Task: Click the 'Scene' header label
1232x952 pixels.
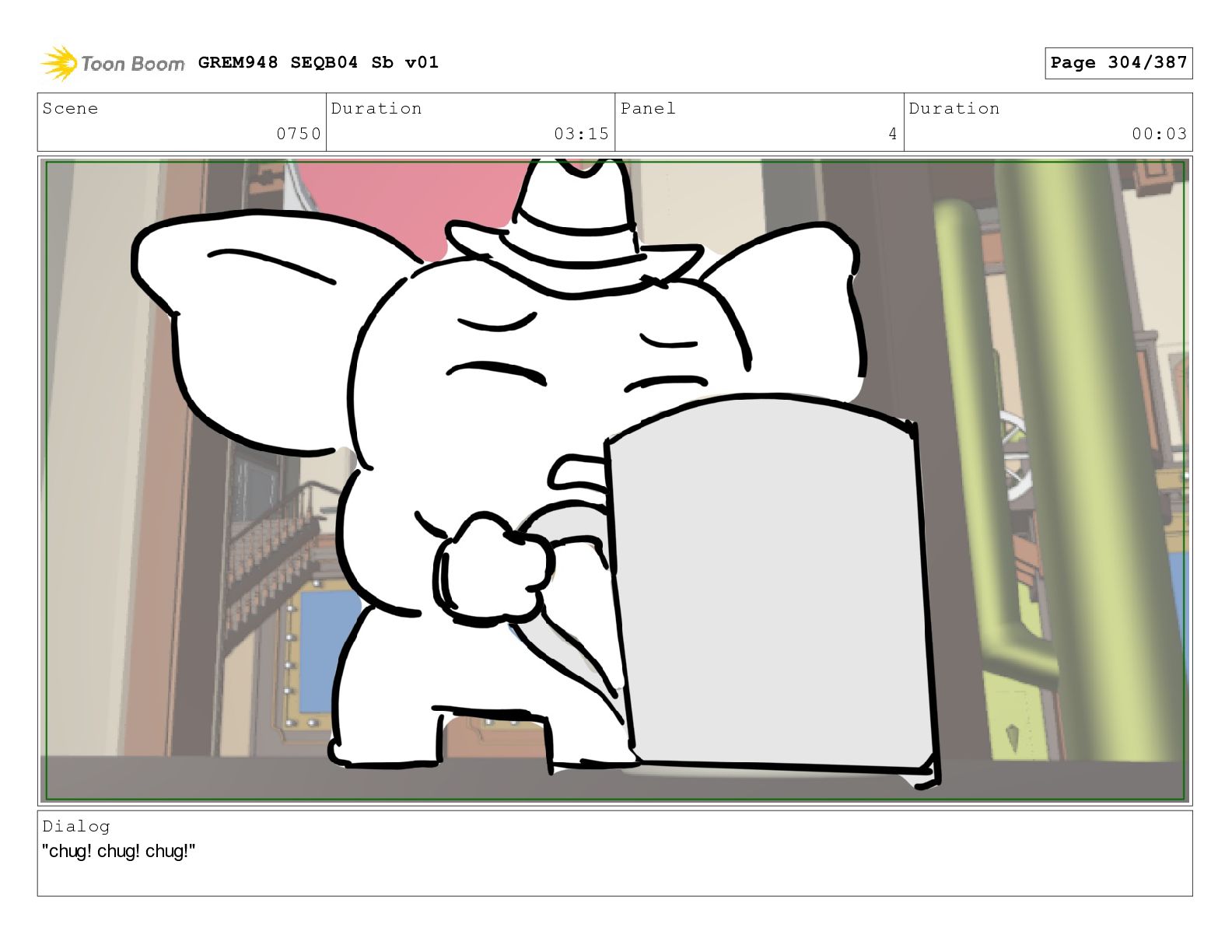Action: tap(70, 108)
